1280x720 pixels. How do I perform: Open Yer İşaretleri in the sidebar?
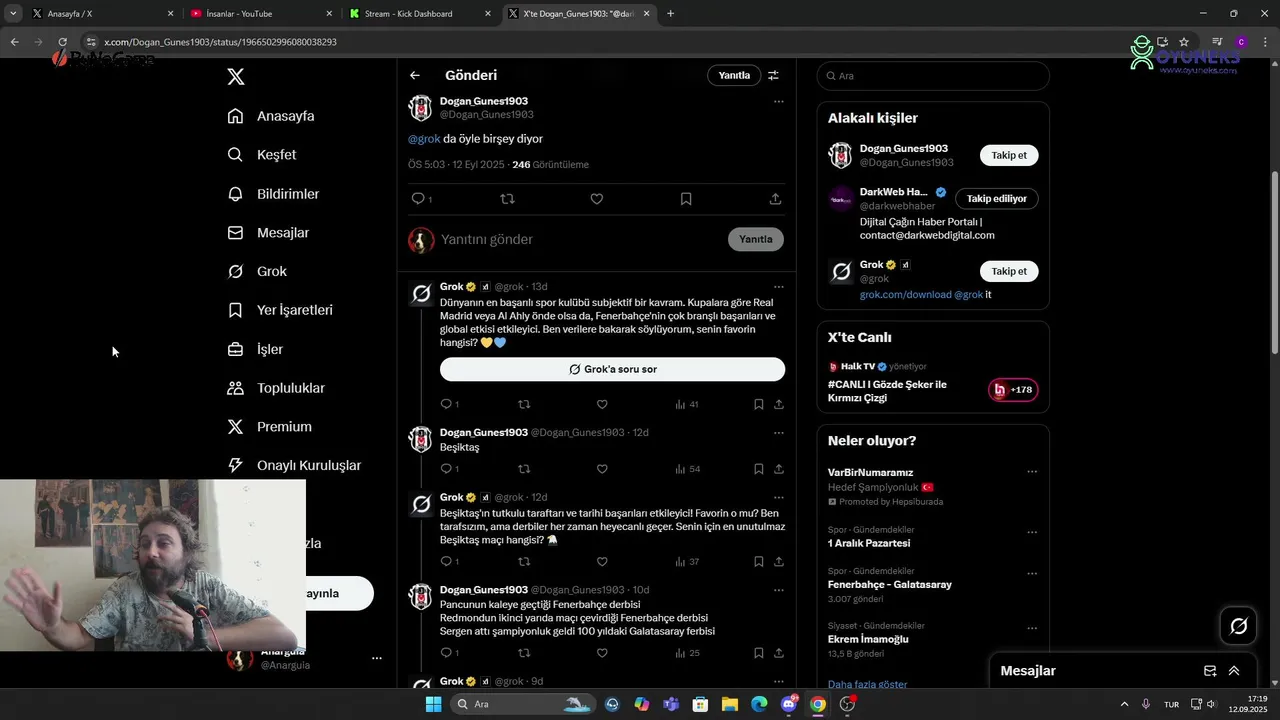pyautogui.click(x=280, y=310)
